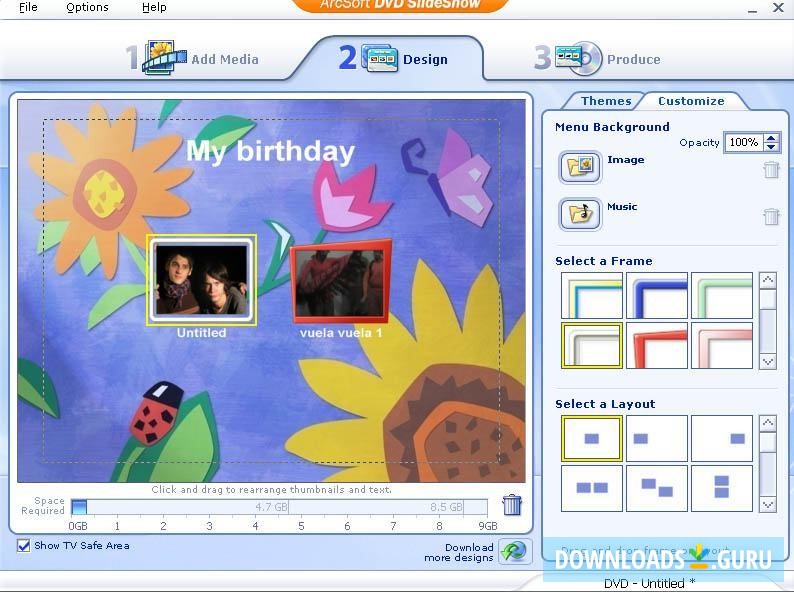
Task: Select the green frame style
Action: coord(722,296)
